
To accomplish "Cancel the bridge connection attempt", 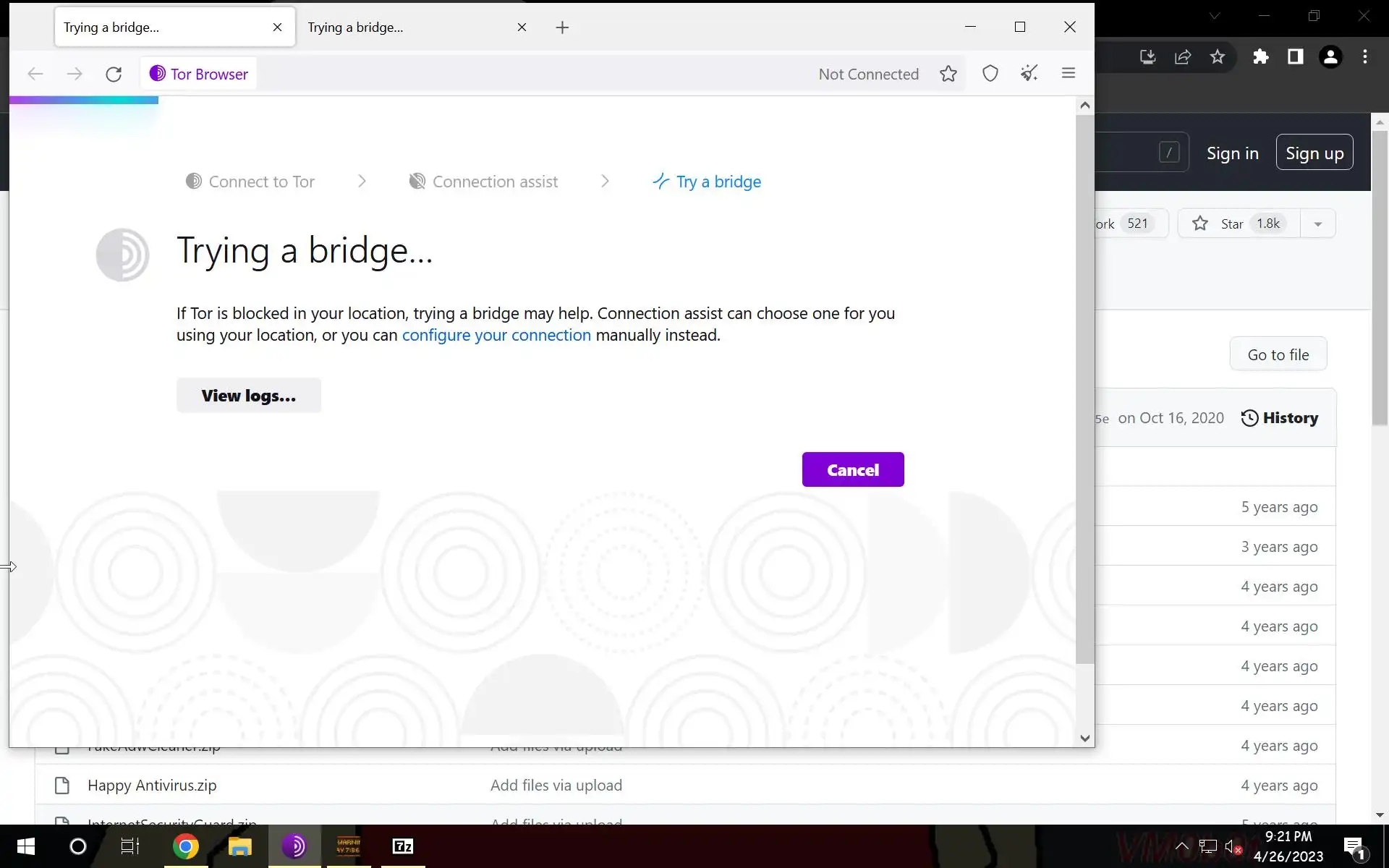I will 852,470.
